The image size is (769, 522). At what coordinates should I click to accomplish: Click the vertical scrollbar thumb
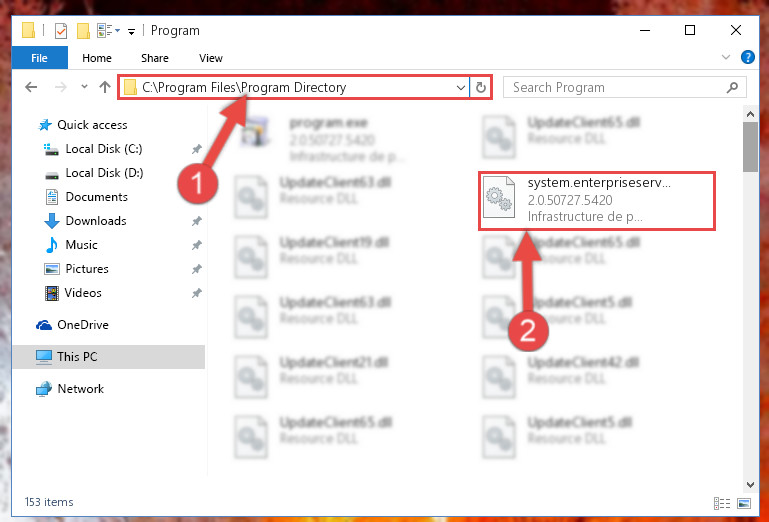point(750,147)
